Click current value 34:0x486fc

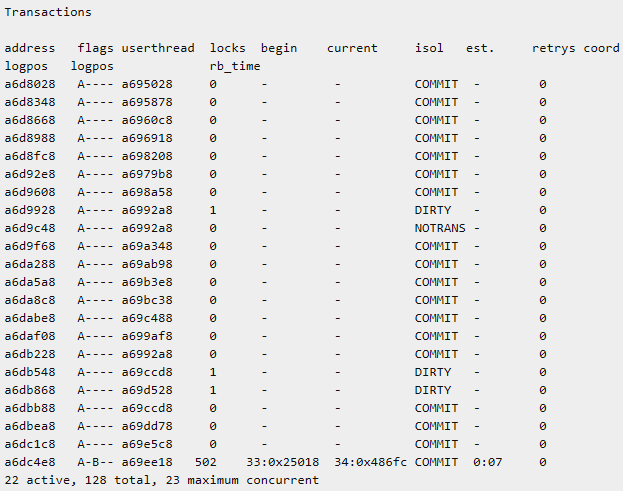pos(370,462)
